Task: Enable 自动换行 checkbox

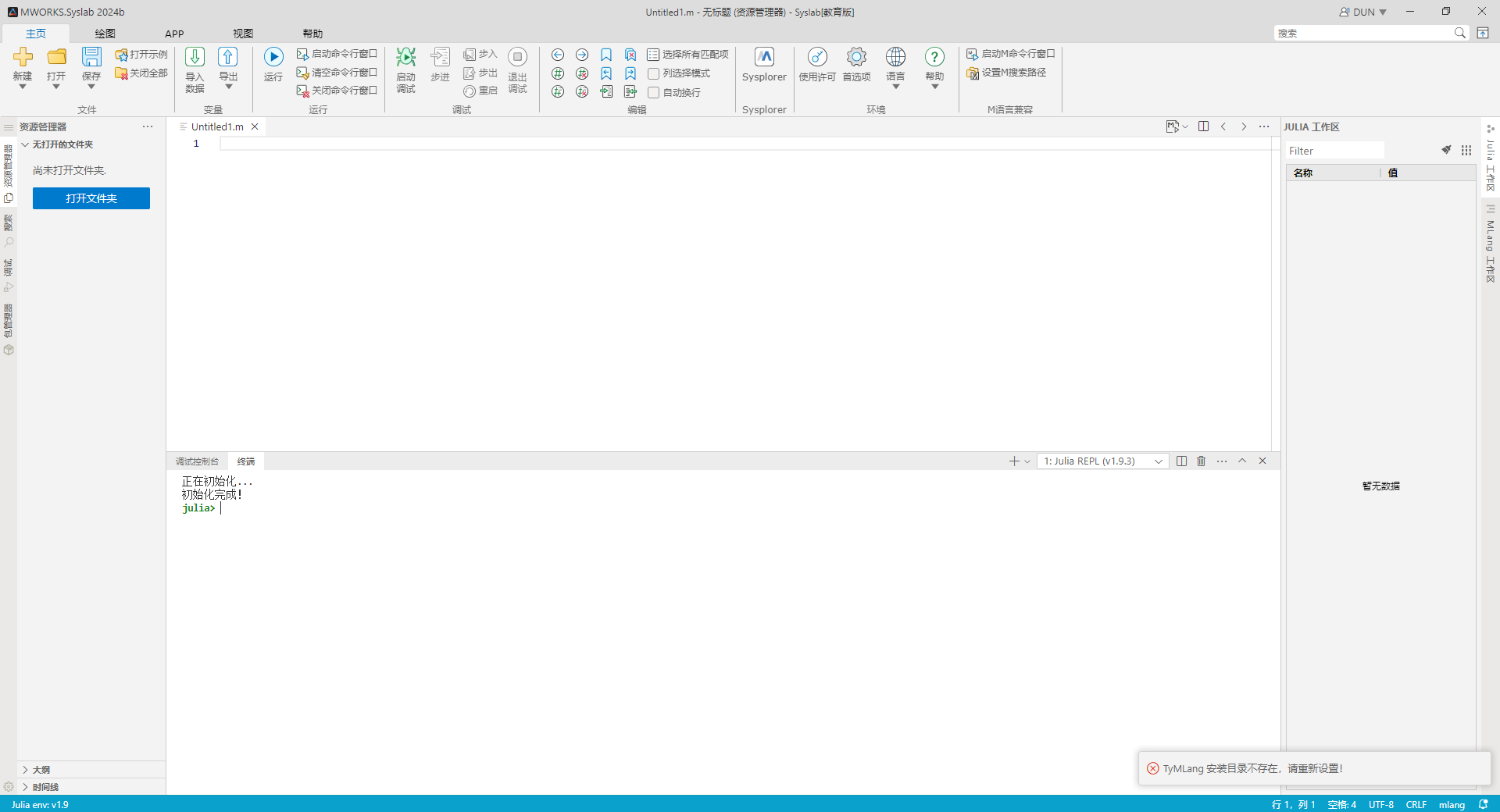Action: pyautogui.click(x=654, y=92)
